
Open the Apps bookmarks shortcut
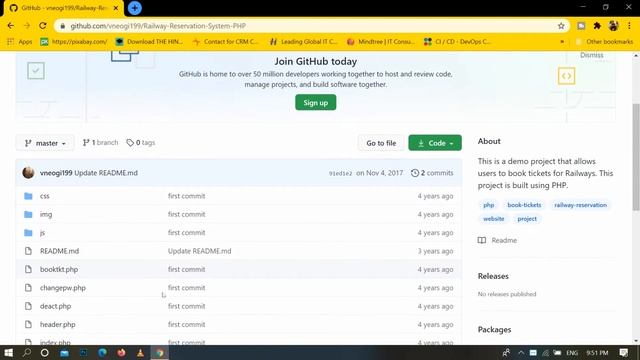(x=20, y=42)
